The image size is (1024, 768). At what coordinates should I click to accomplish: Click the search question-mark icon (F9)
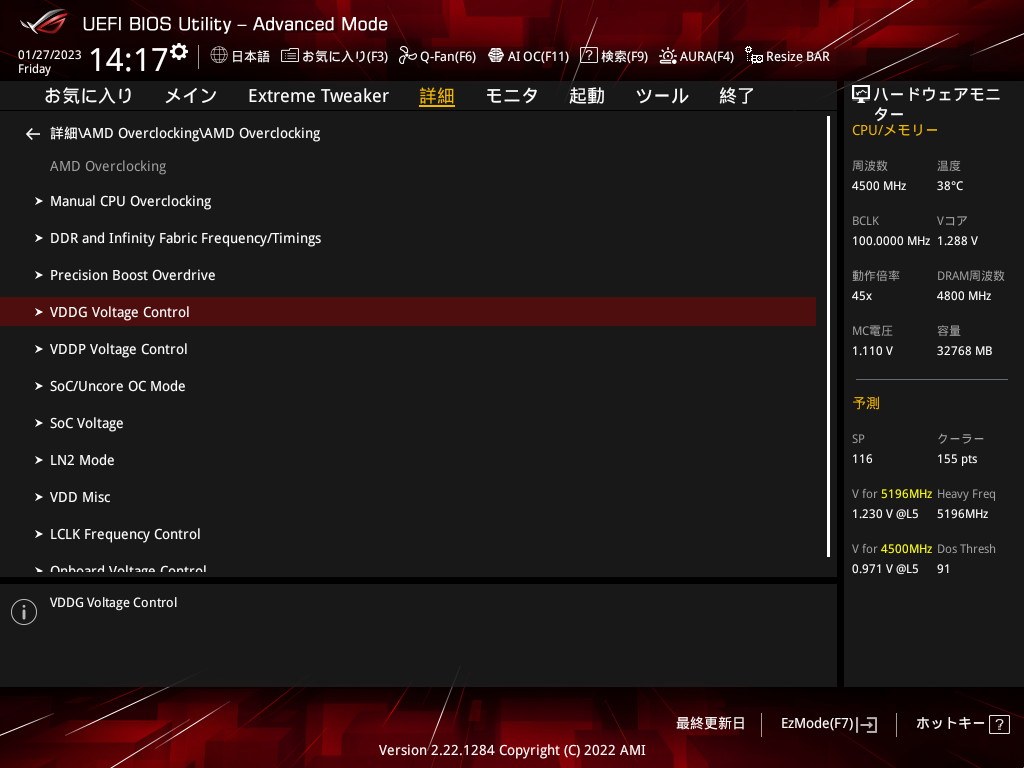(x=588, y=56)
